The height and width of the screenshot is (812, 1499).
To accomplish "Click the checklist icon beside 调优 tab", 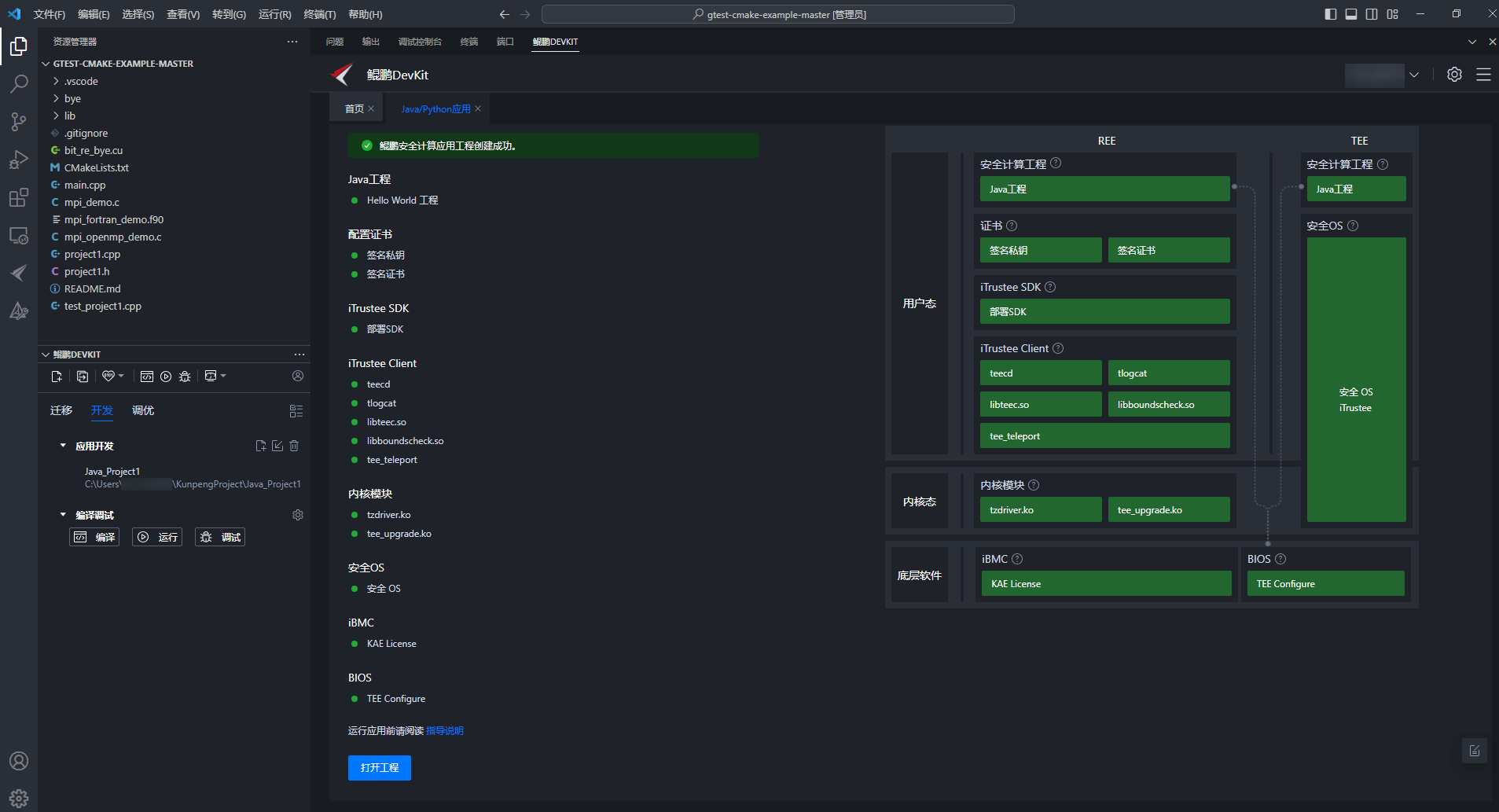I will (x=296, y=411).
